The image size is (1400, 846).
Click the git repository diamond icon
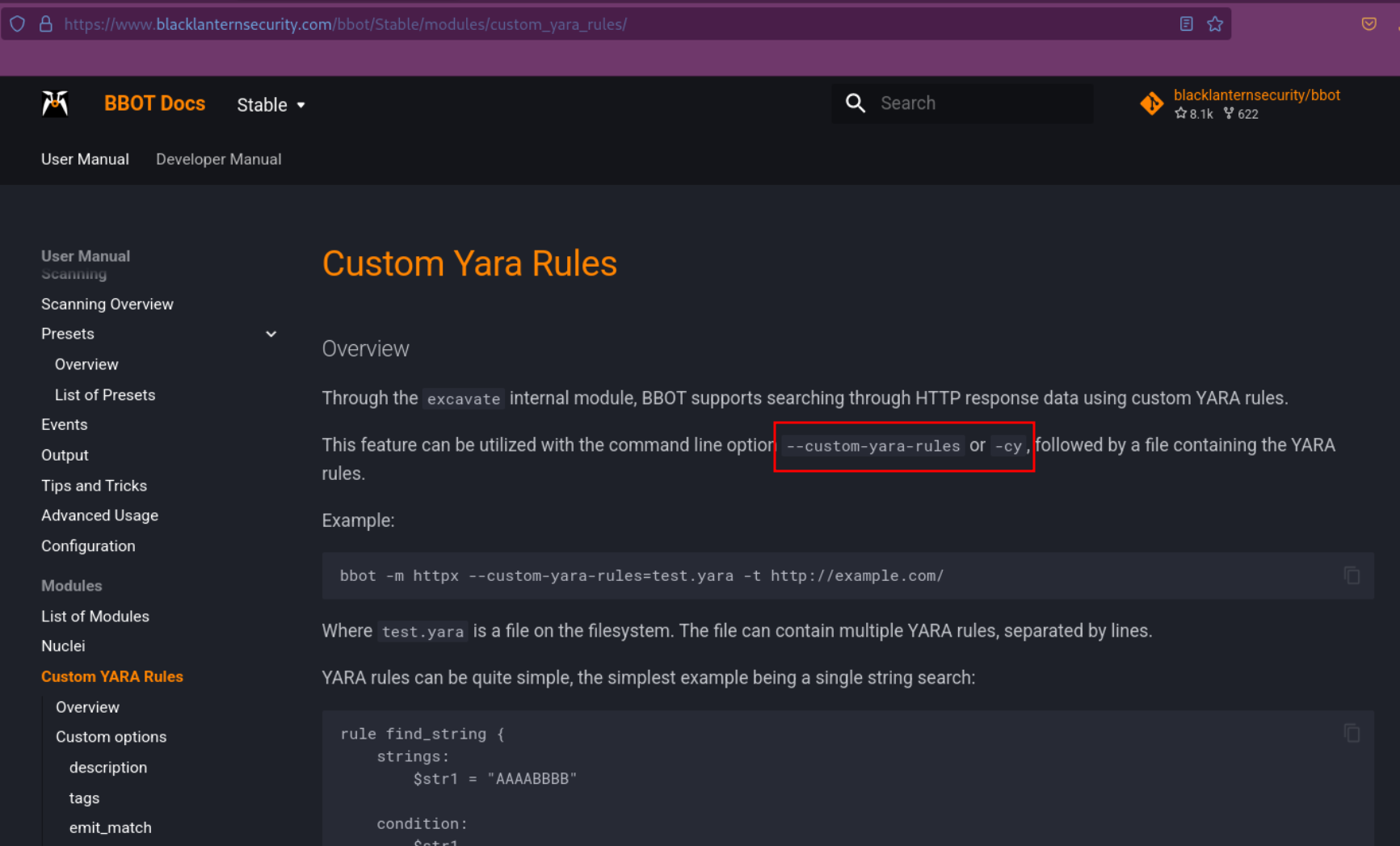tap(1151, 103)
